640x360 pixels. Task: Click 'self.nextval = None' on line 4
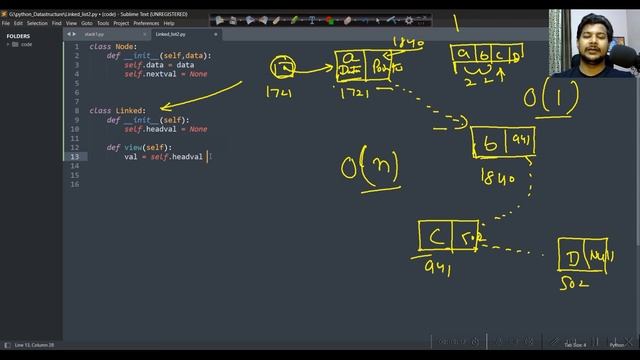point(166,74)
